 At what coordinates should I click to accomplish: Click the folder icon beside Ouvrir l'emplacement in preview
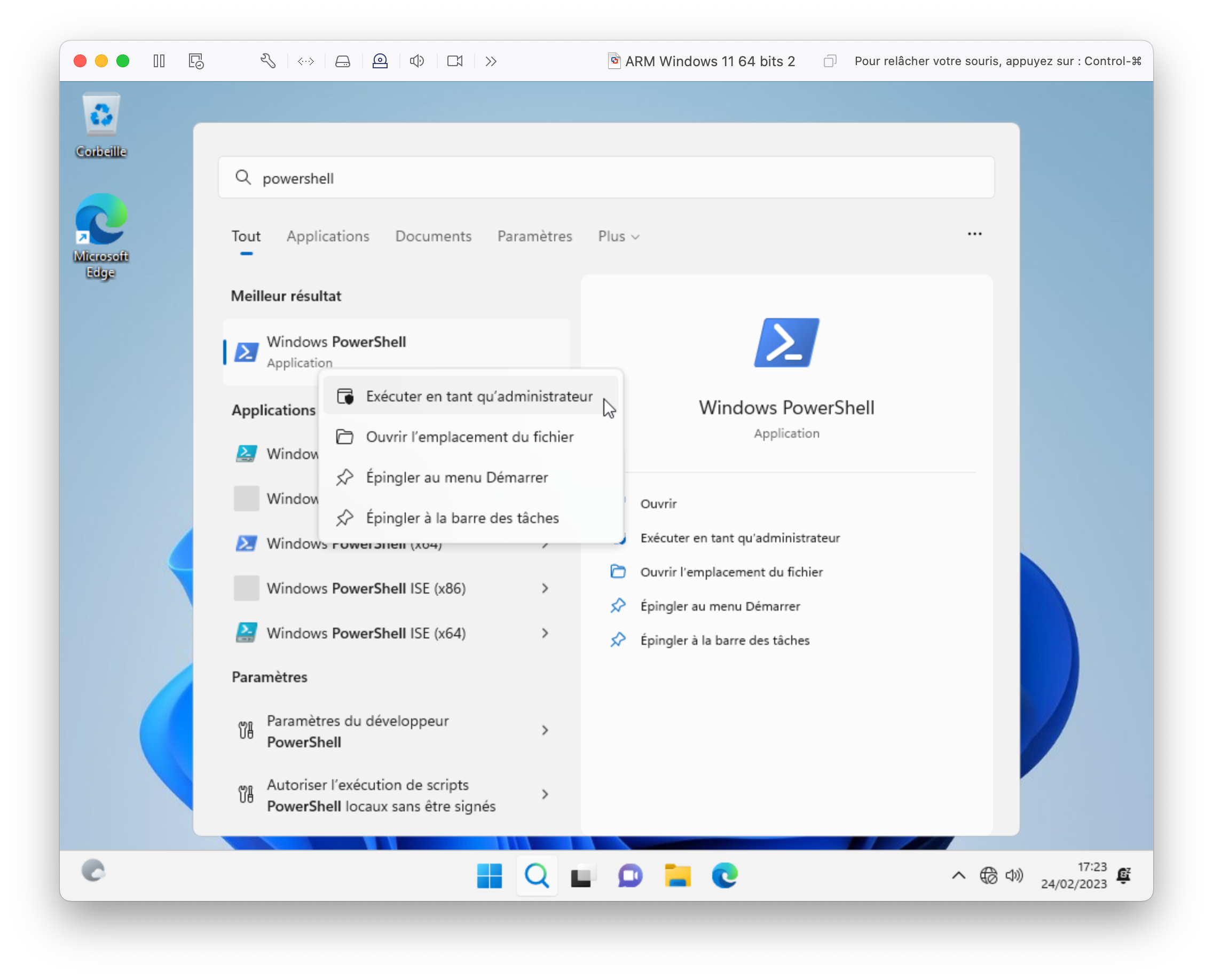[x=618, y=571]
